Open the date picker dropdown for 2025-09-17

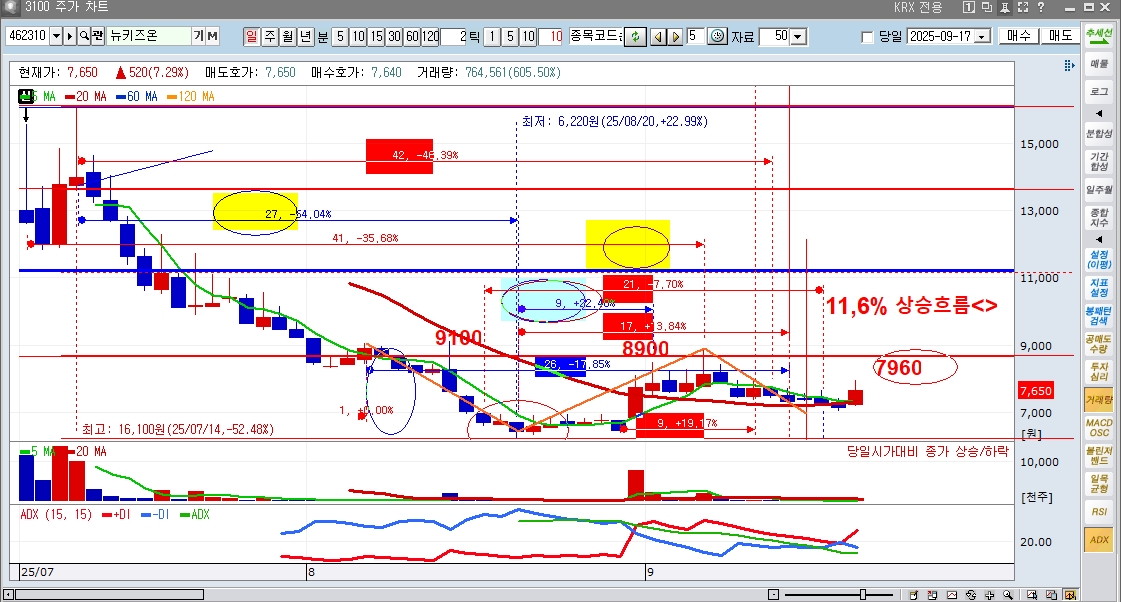(983, 36)
